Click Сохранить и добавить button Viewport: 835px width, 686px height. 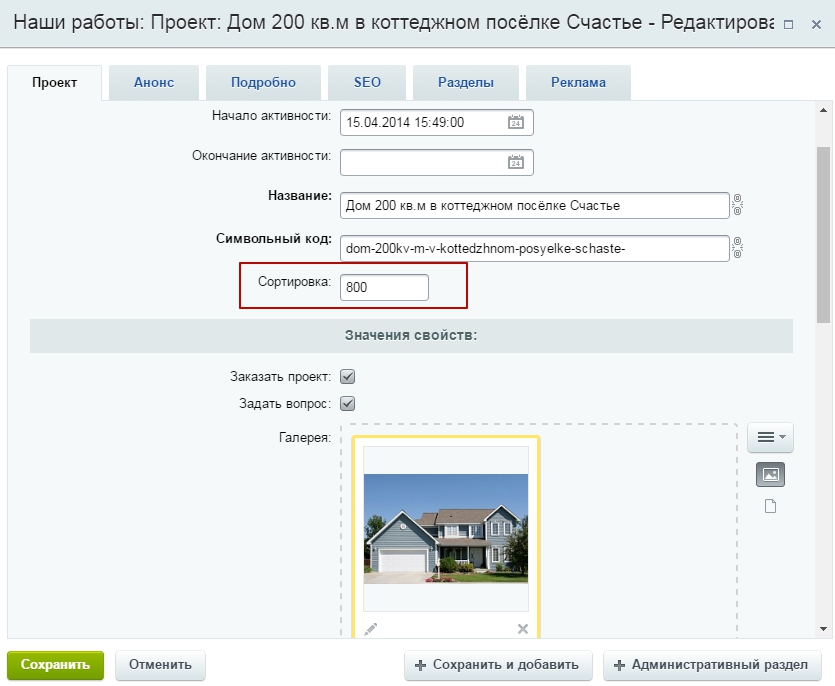click(x=498, y=665)
